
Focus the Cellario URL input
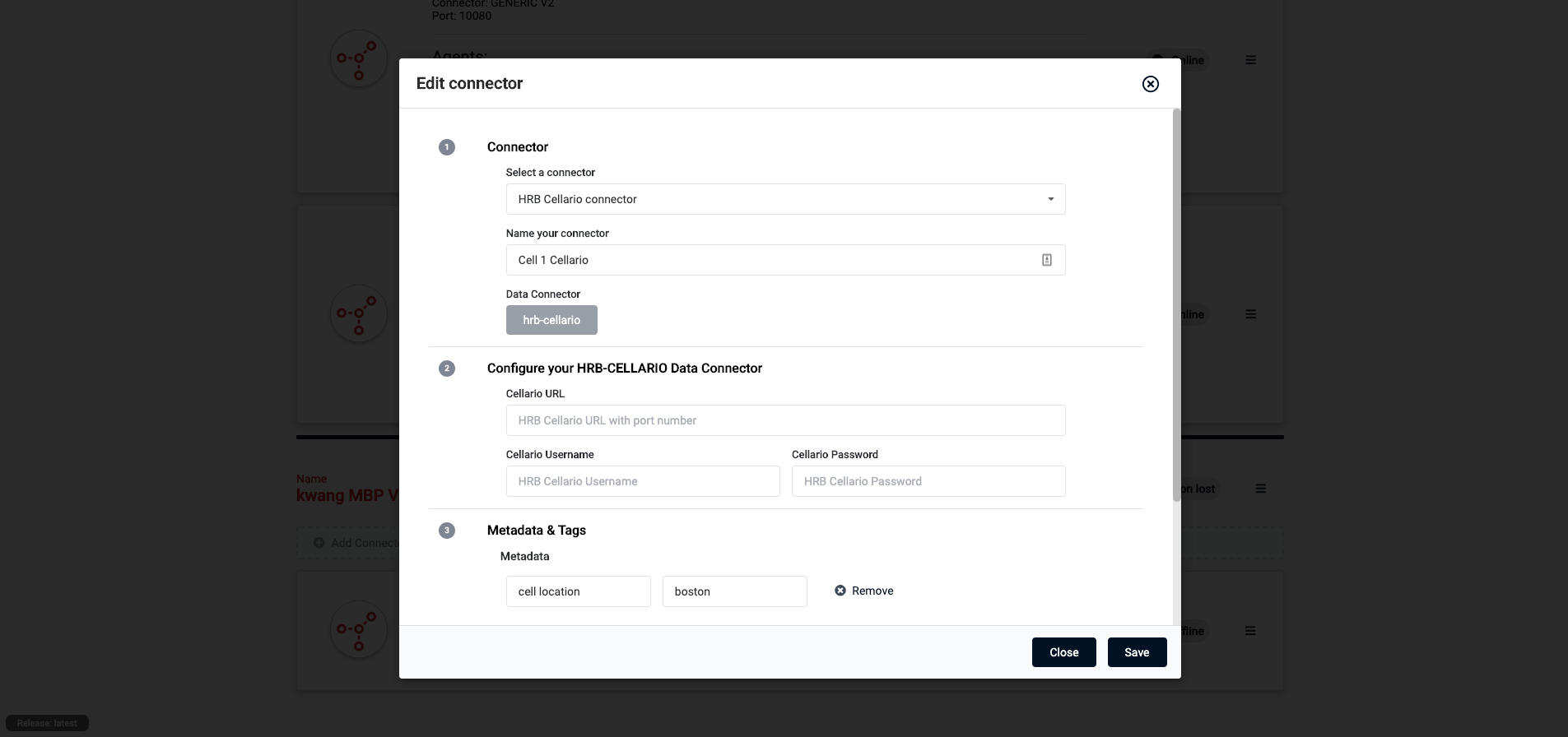785,420
